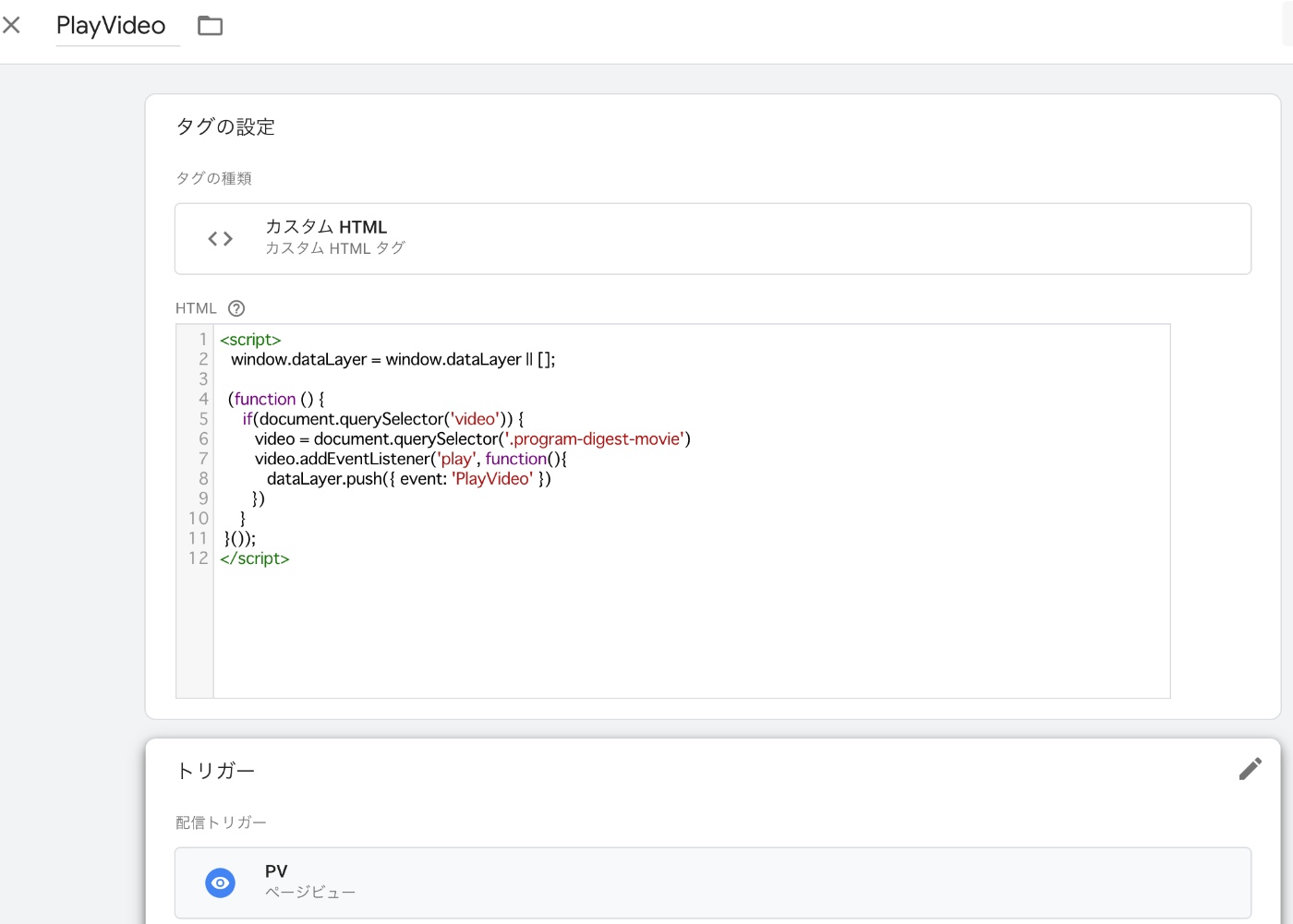Click the code brackets icon for Custom HTML
The height and width of the screenshot is (924, 1293).
[220, 239]
